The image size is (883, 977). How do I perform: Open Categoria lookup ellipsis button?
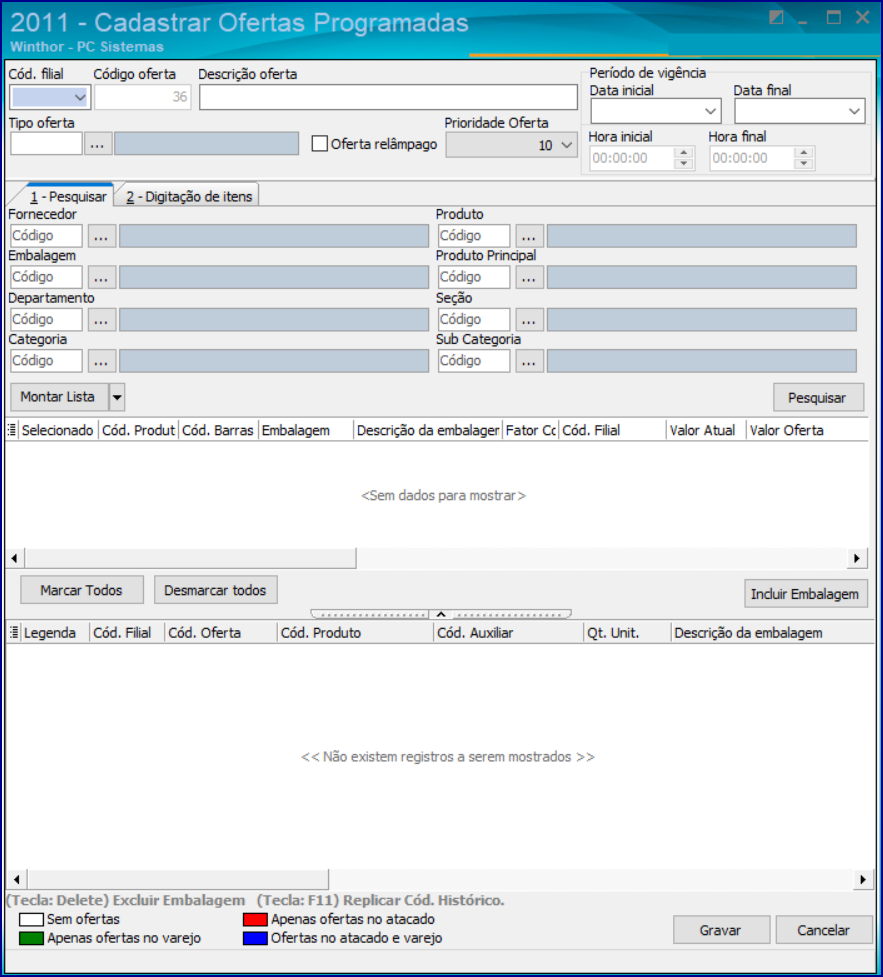(102, 361)
